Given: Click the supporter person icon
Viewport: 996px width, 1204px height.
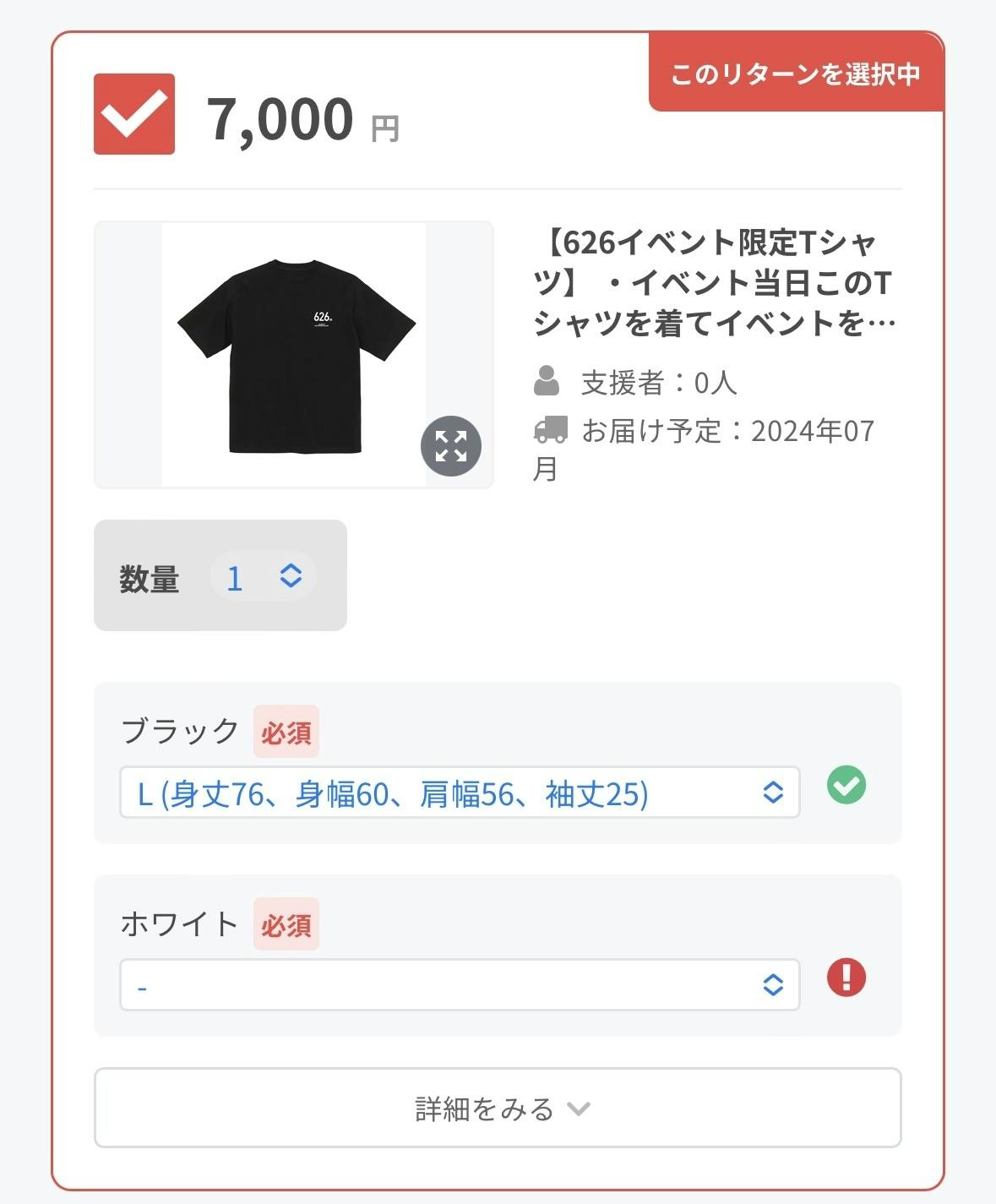Looking at the screenshot, I should click(547, 381).
